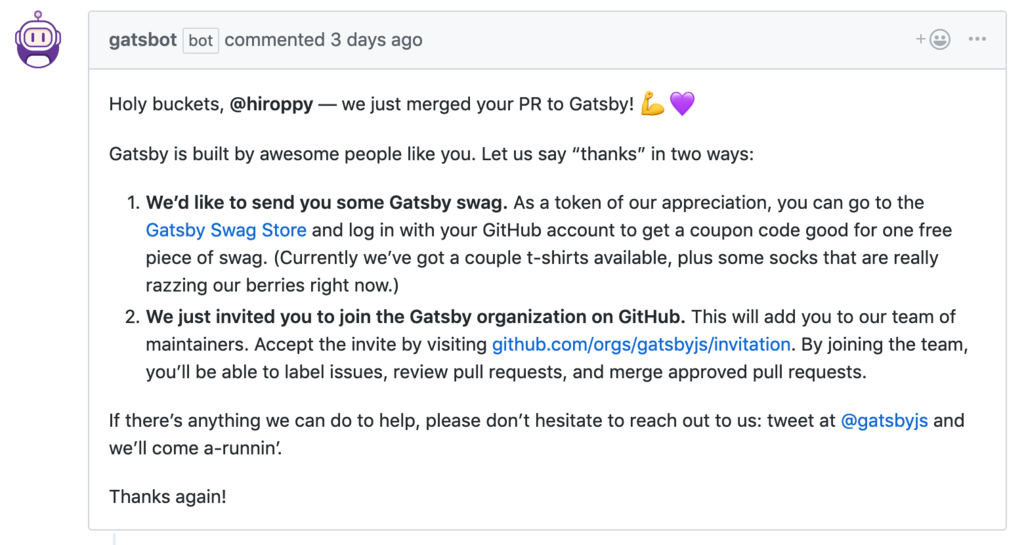Click the plus sign beside the reaction smiley

tap(920, 39)
